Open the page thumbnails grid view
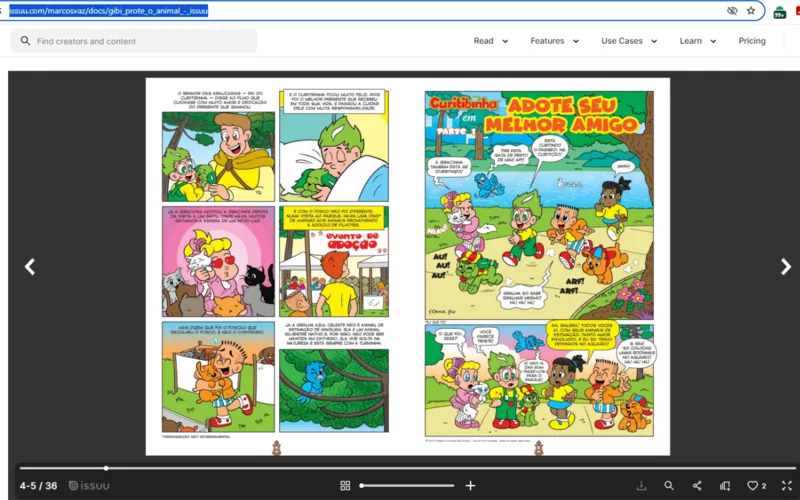The height and width of the screenshot is (500, 800). pyautogui.click(x=345, y=486)
